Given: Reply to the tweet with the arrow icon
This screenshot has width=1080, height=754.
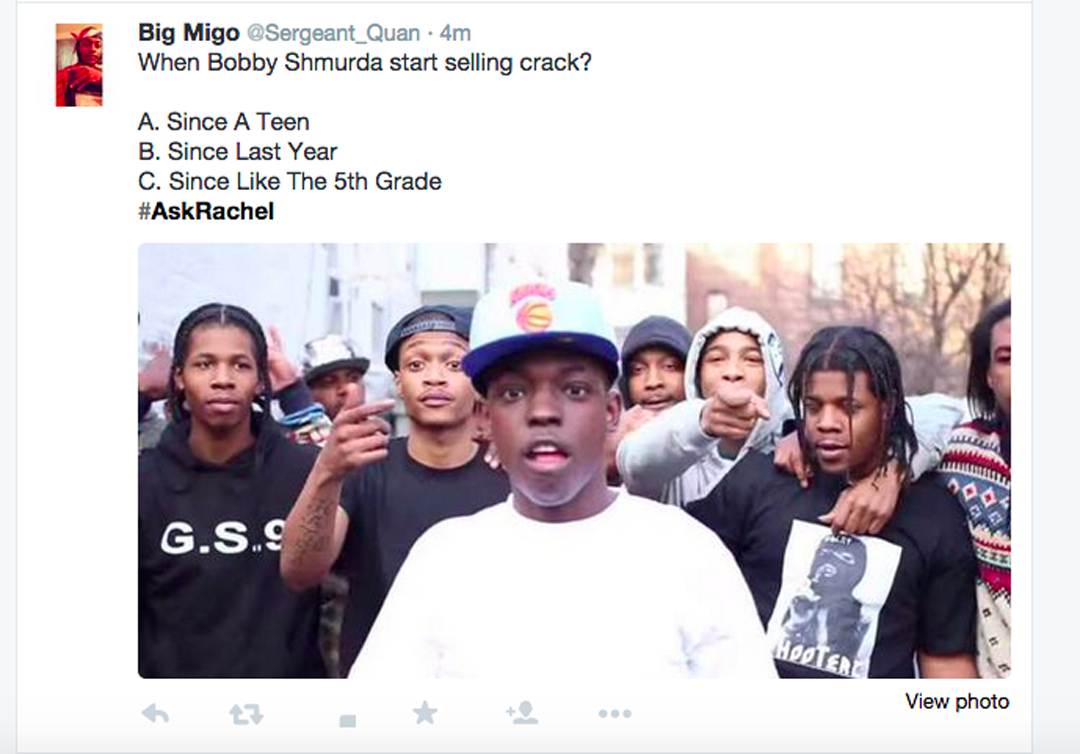Looking at the screenshot, I should (x=155, y=714).
